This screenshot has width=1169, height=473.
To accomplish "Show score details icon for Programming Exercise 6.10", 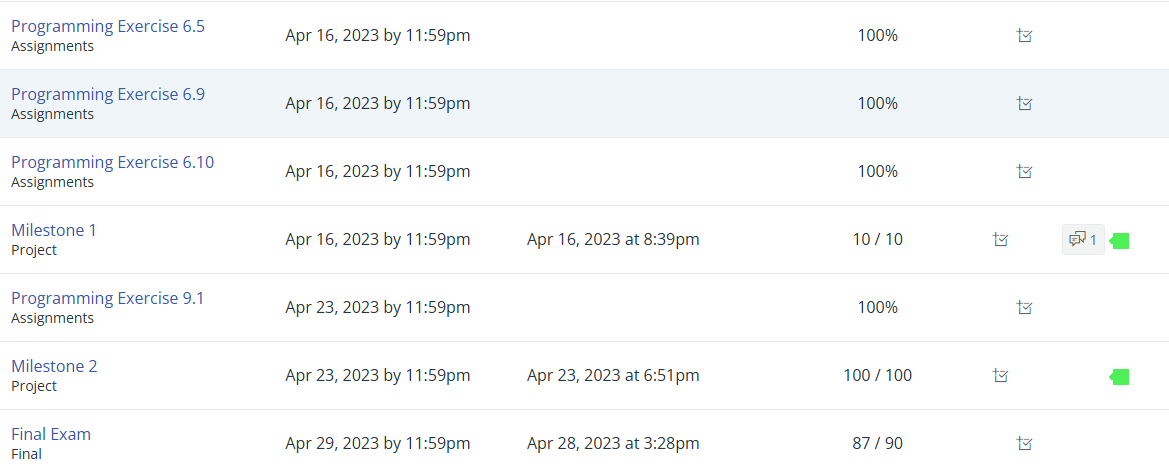I will click(1025, 171).
